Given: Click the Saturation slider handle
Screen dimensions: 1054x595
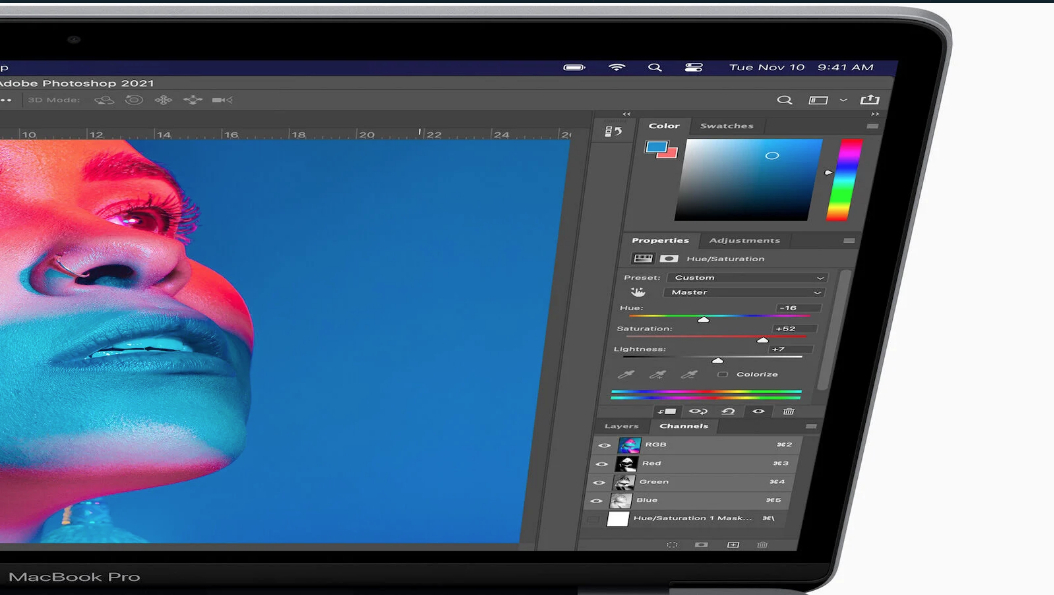Looking at the screenshot, I should [x=762, y=340].
